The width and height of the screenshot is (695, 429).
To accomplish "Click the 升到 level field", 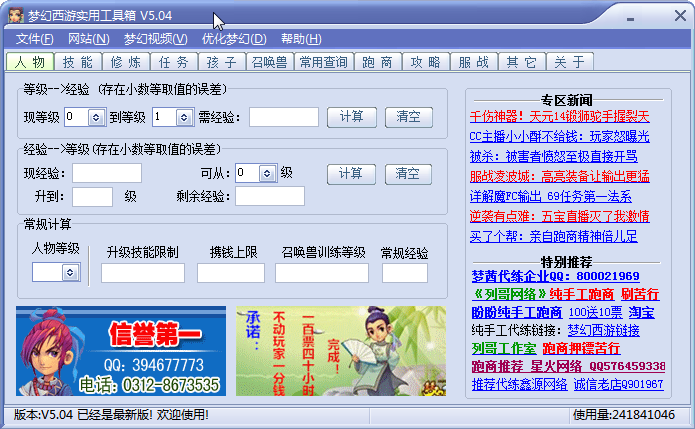I will (92, 196).
